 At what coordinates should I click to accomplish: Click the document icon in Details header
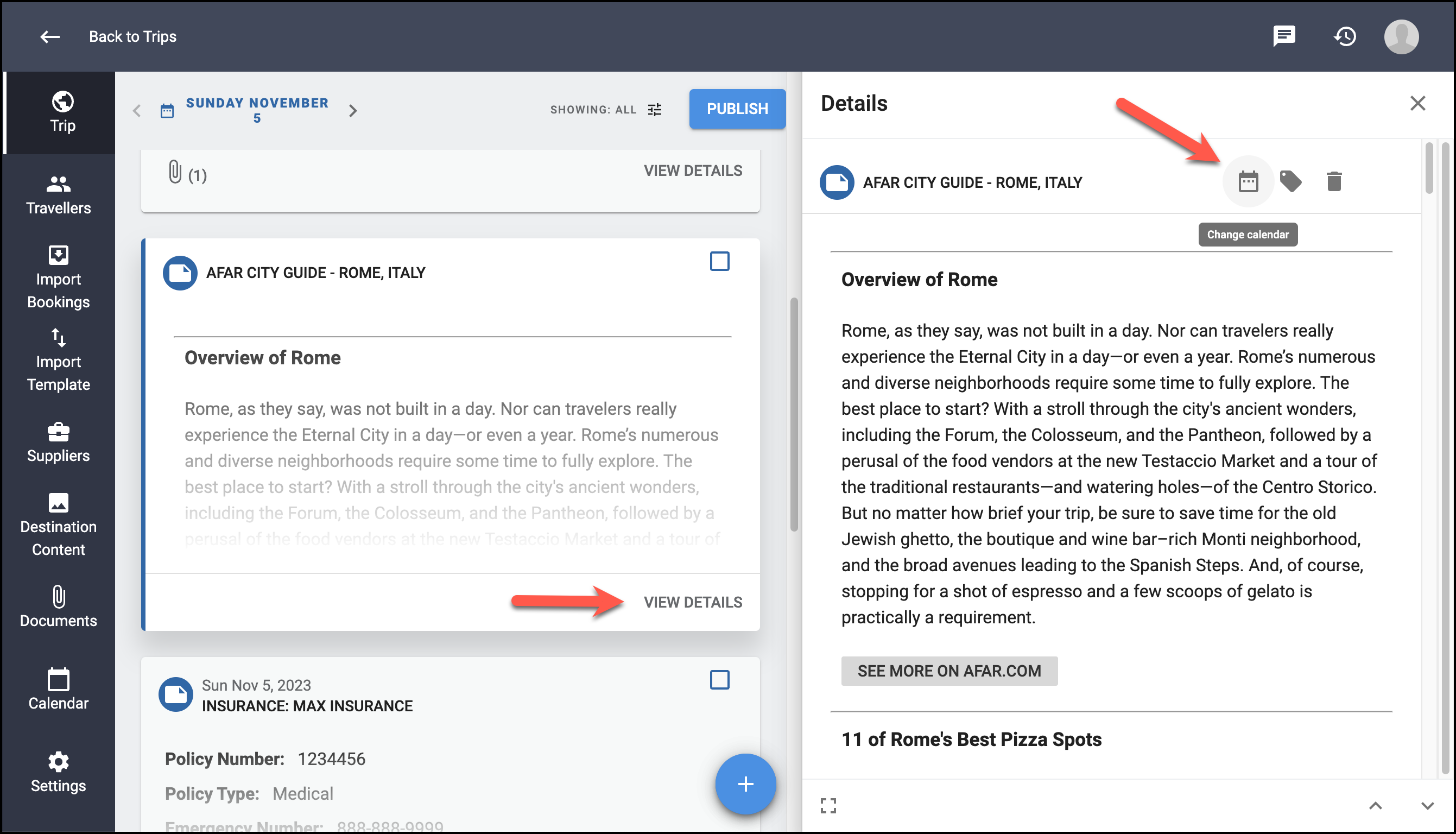click(x=837, y=183)
